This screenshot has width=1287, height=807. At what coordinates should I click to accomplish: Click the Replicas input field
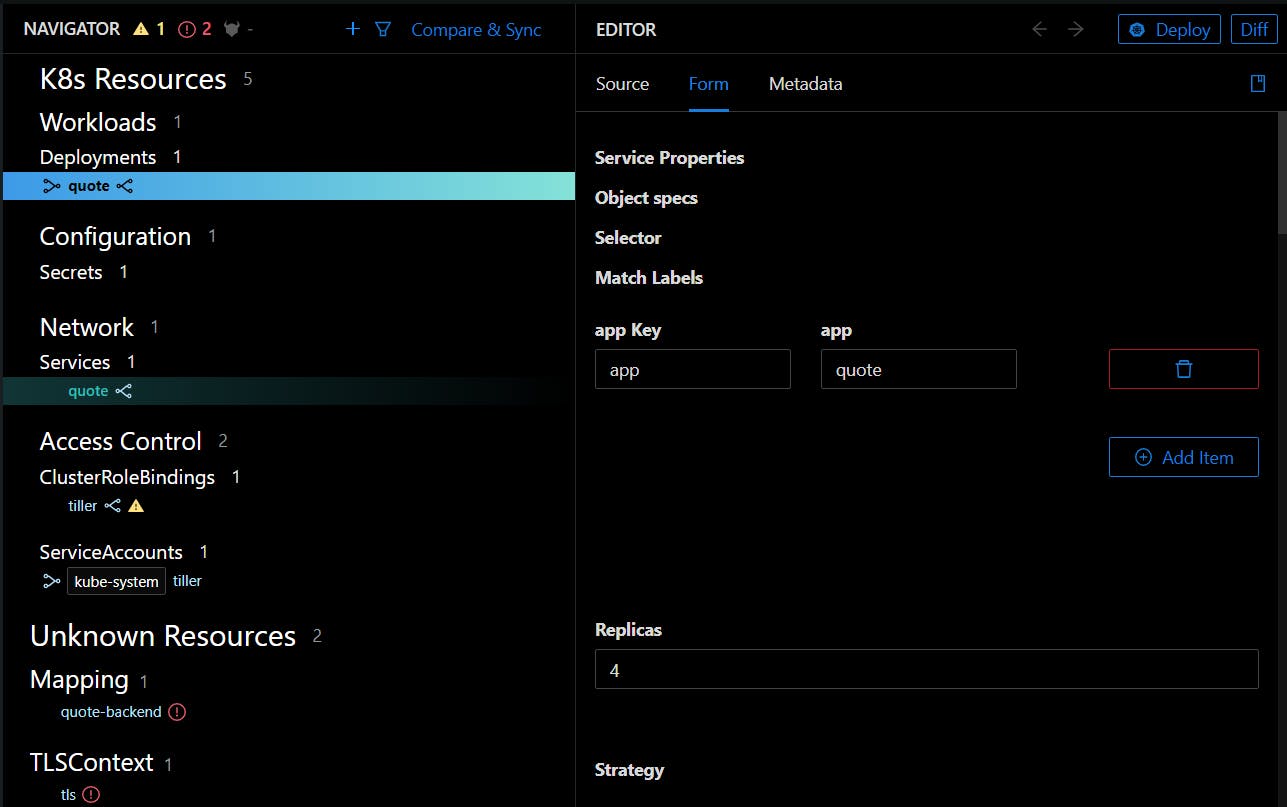click(927, 669)
